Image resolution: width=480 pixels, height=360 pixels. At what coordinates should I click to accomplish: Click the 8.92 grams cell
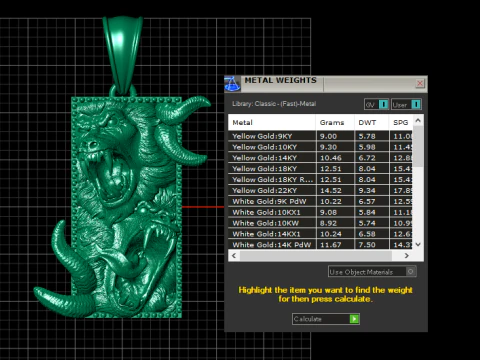[335, 223]
